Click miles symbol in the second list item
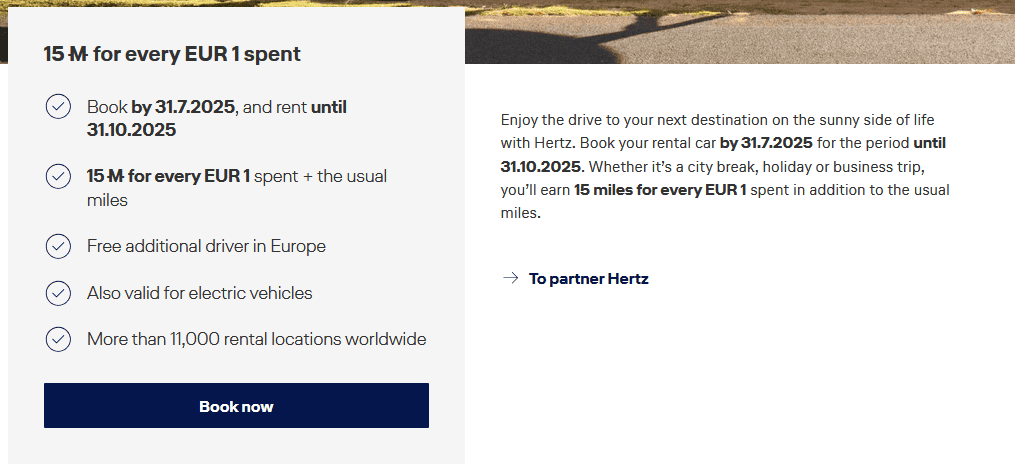Viewport: 1015px width, 467px height. tap(117, 177)
